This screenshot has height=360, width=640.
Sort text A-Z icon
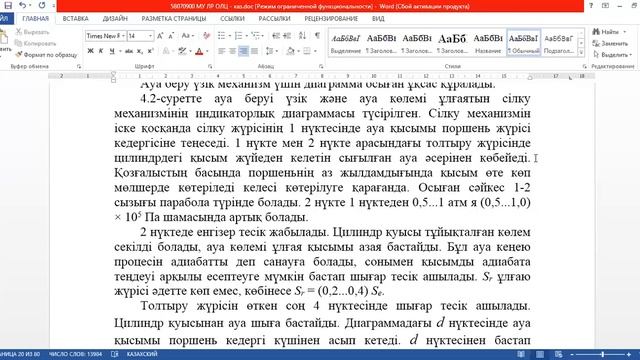coord(302,36)
